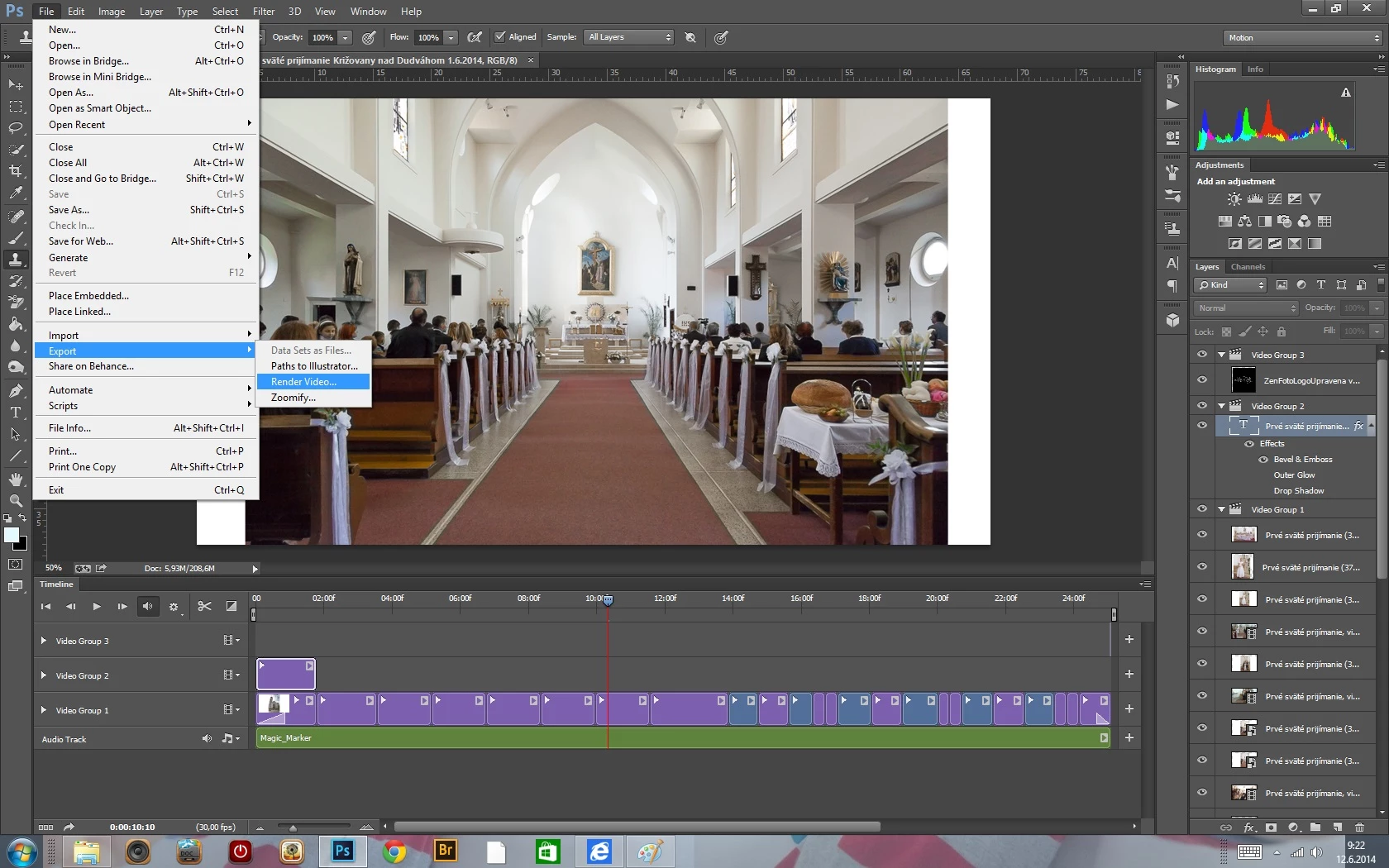Expand Video Group 2 in the timeline
This screenshot has height=868, width=1389.
click(44, 675)
